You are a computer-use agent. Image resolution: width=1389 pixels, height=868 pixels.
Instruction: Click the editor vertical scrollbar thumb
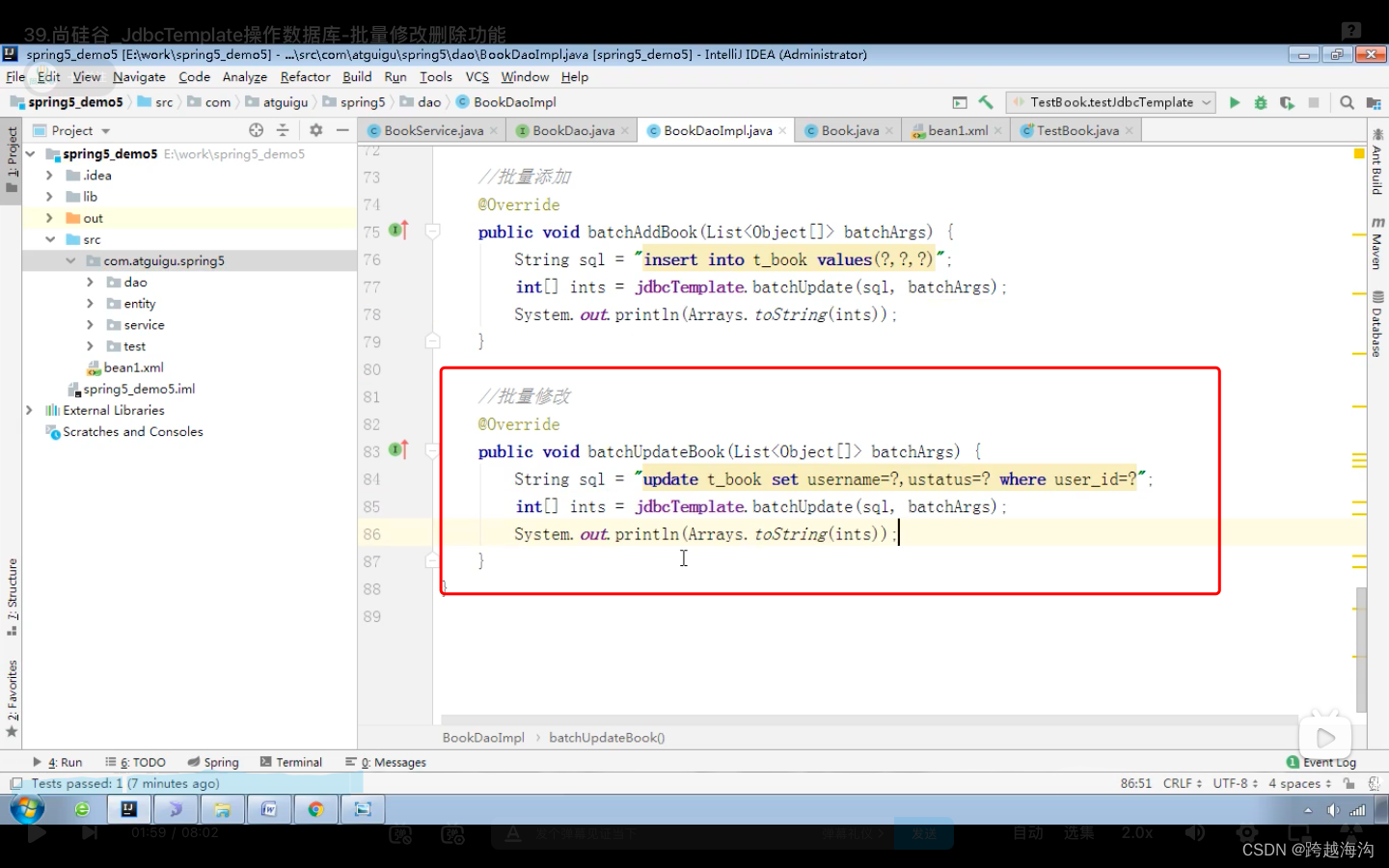pos(1361,650)
